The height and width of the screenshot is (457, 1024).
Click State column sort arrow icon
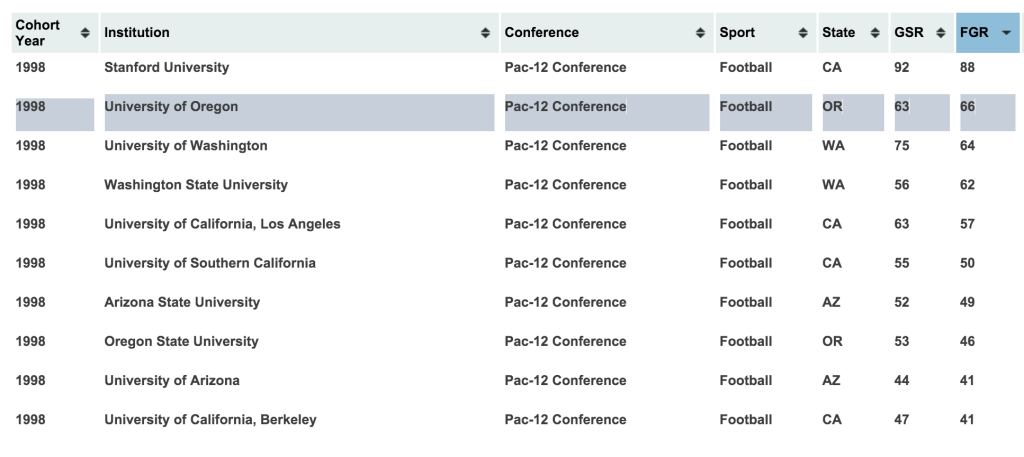874,33
